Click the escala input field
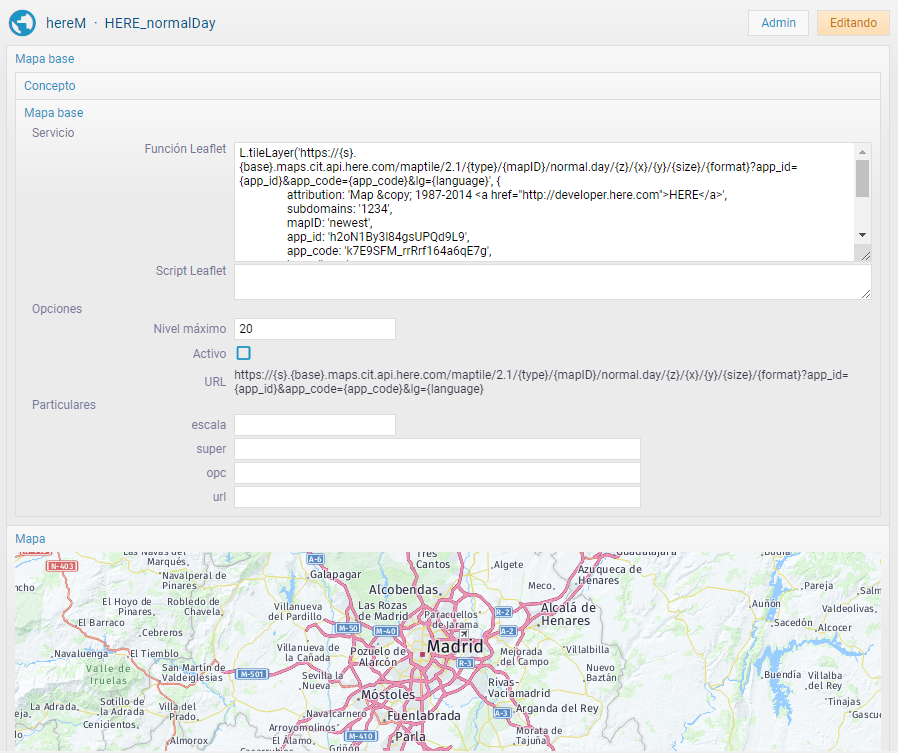 pyautogui.click(x=315, y=425)
